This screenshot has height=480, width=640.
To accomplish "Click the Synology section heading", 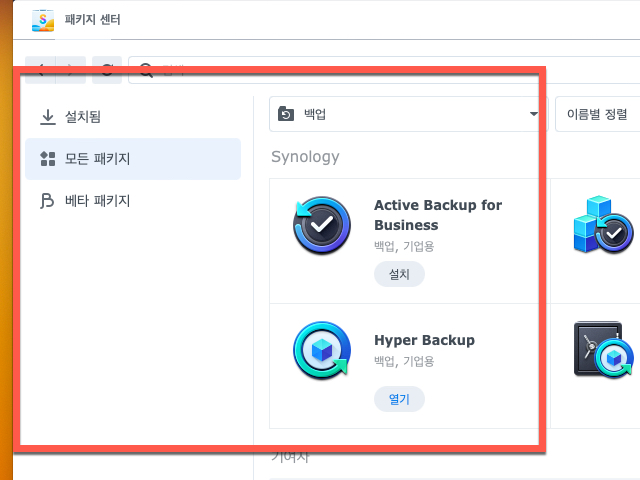I will [x=305, y=157].
